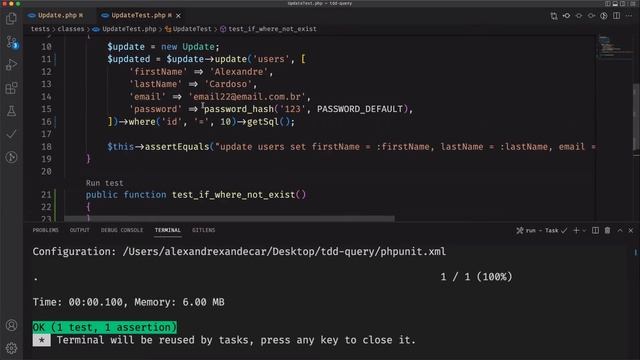640x360 pixels.
Task: Open the Problems panel tab
Action: (x=45, y=230)
